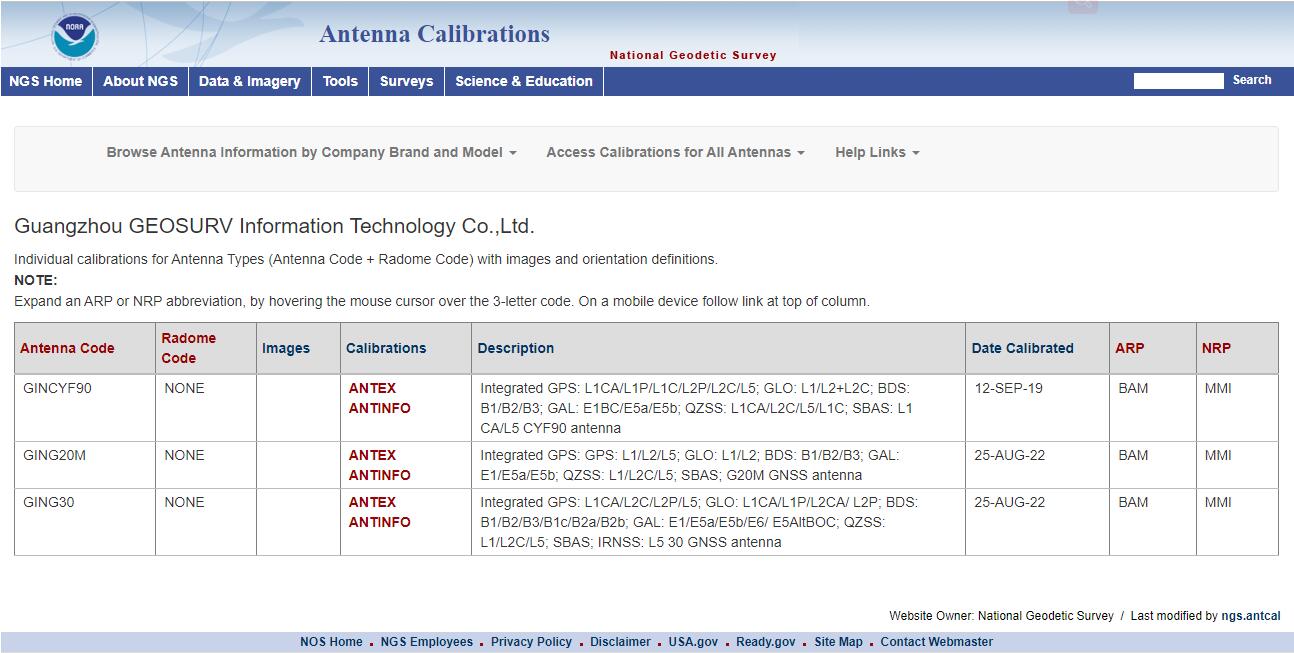Click the Calibrations column header
Image resolution: width=1294 pixels, height=653 pixels.
[x=386, y=348]
